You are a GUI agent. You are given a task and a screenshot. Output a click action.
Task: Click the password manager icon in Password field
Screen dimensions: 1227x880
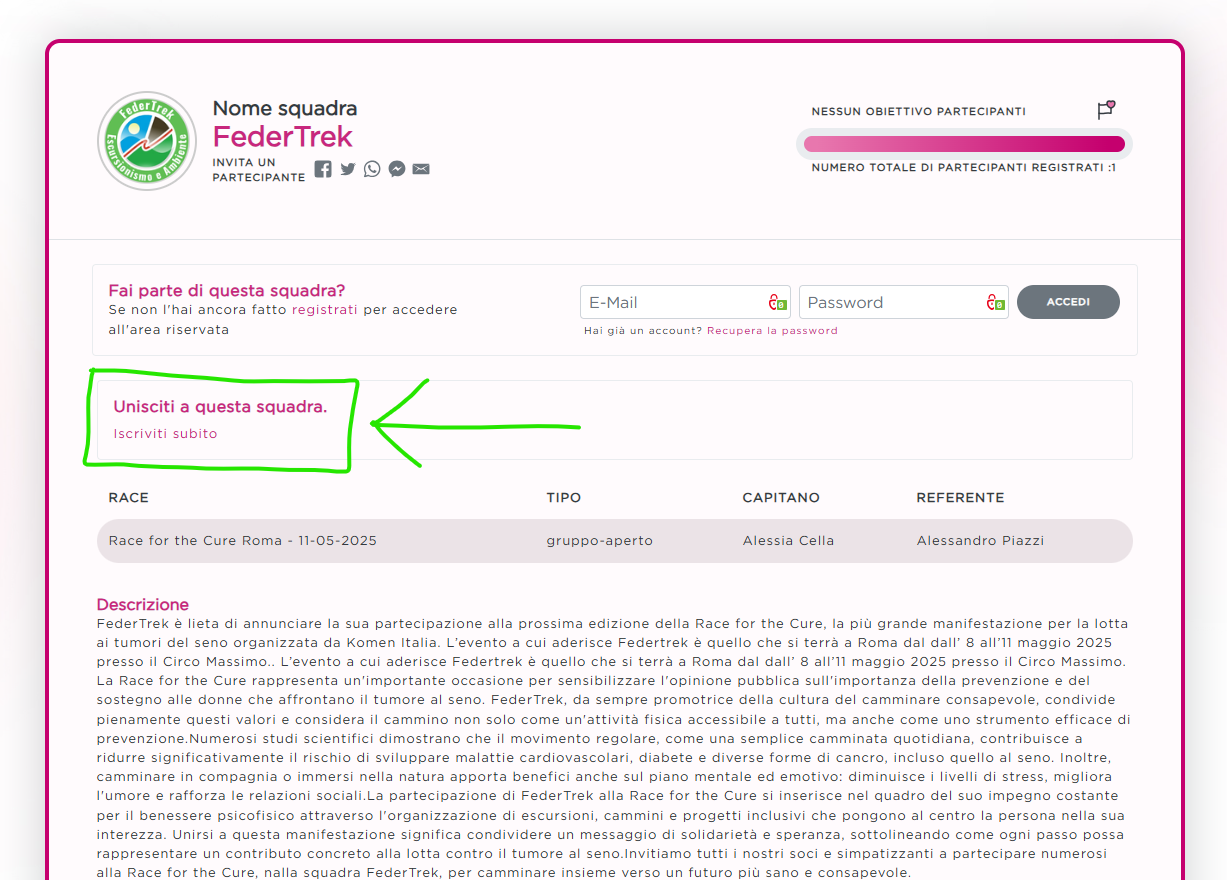[996, 302]
